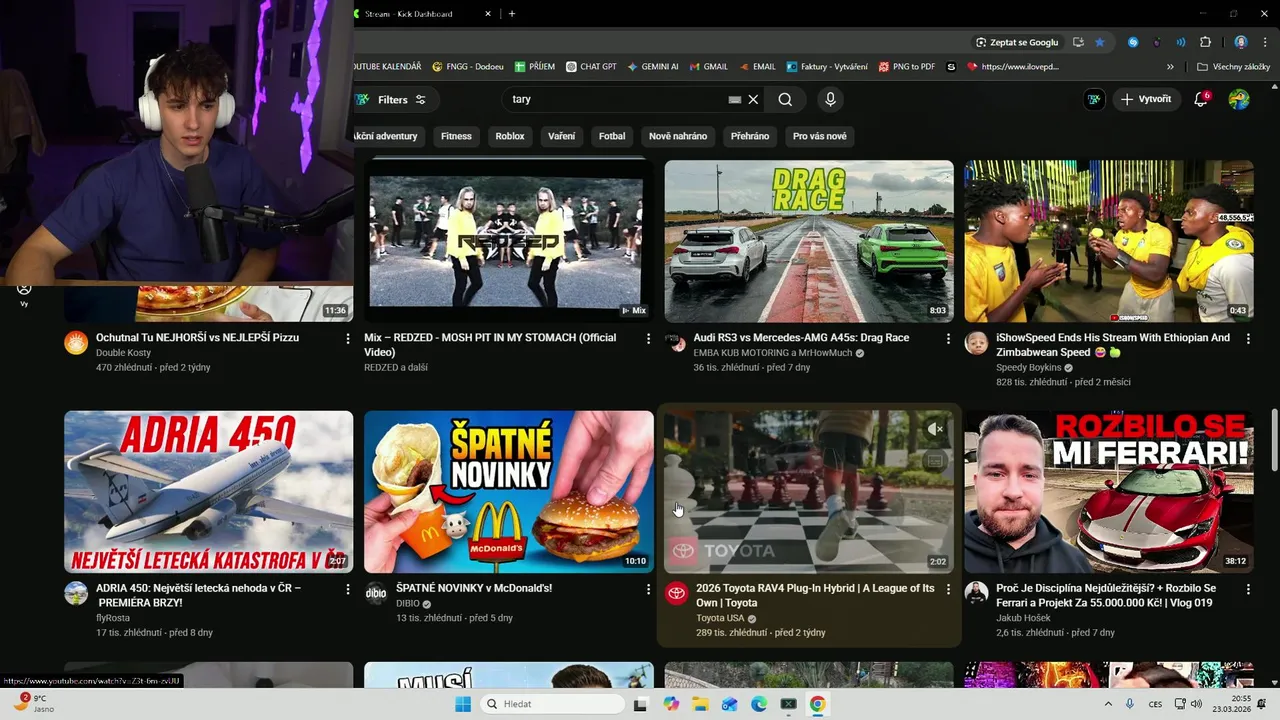Toggle captions on the Toyota preview

click(x=935, y=461)
